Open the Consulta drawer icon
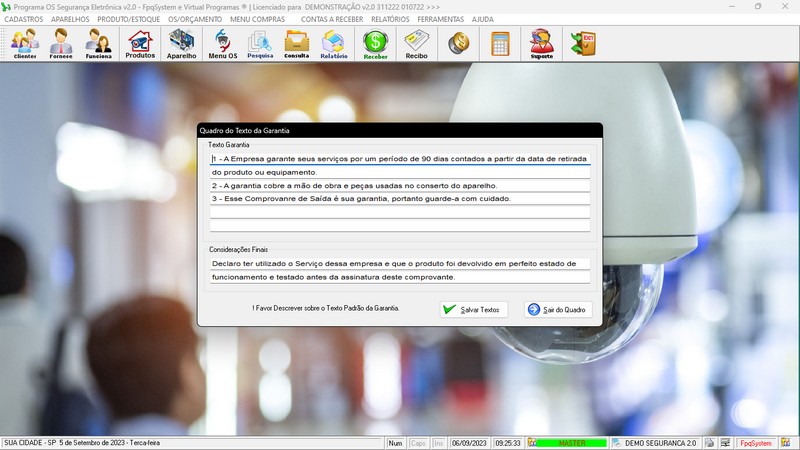 coord(296,44)
